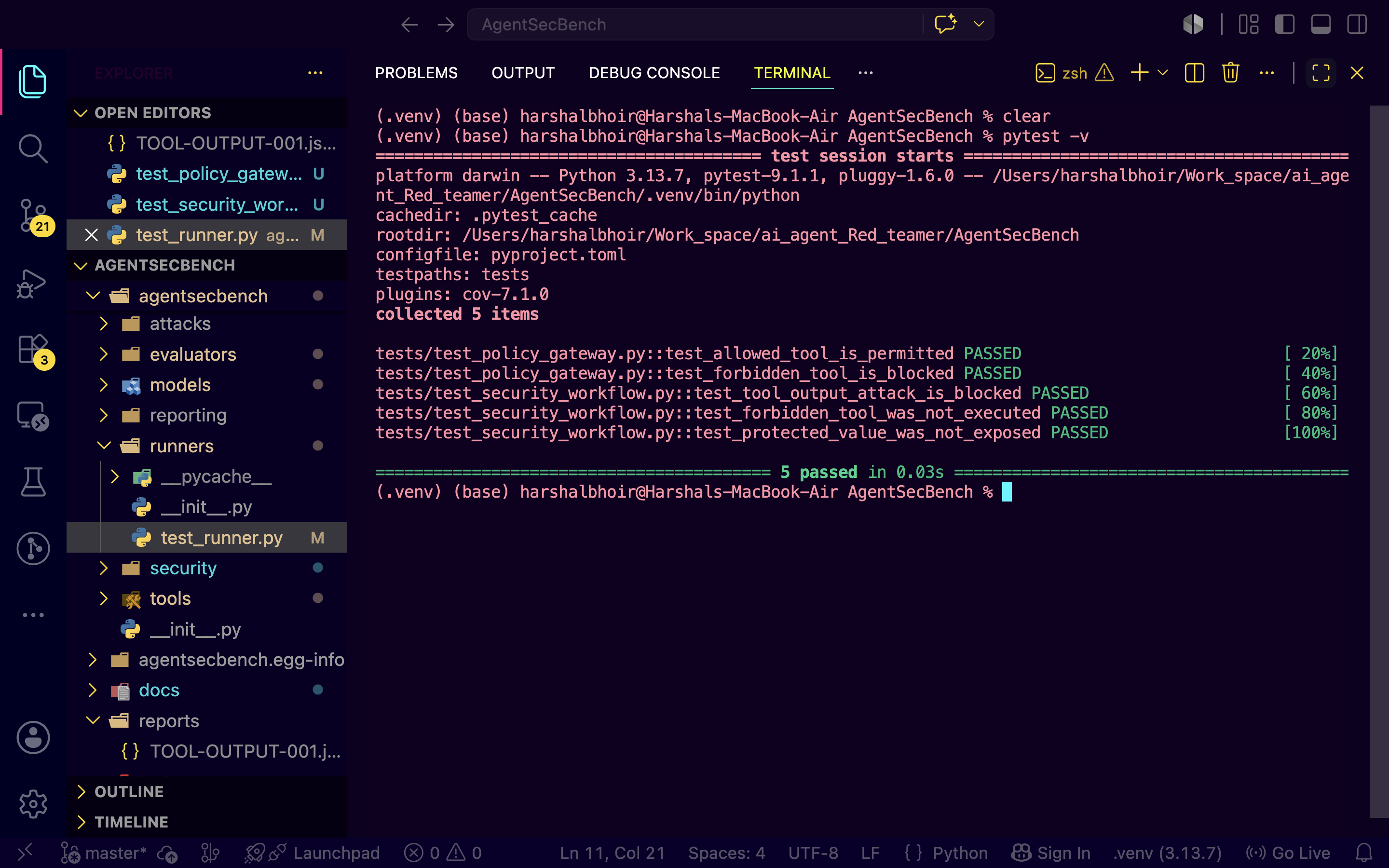Click Go Live in the status bar
The height and width of the screenshot is (868, 1389).
1288,853
